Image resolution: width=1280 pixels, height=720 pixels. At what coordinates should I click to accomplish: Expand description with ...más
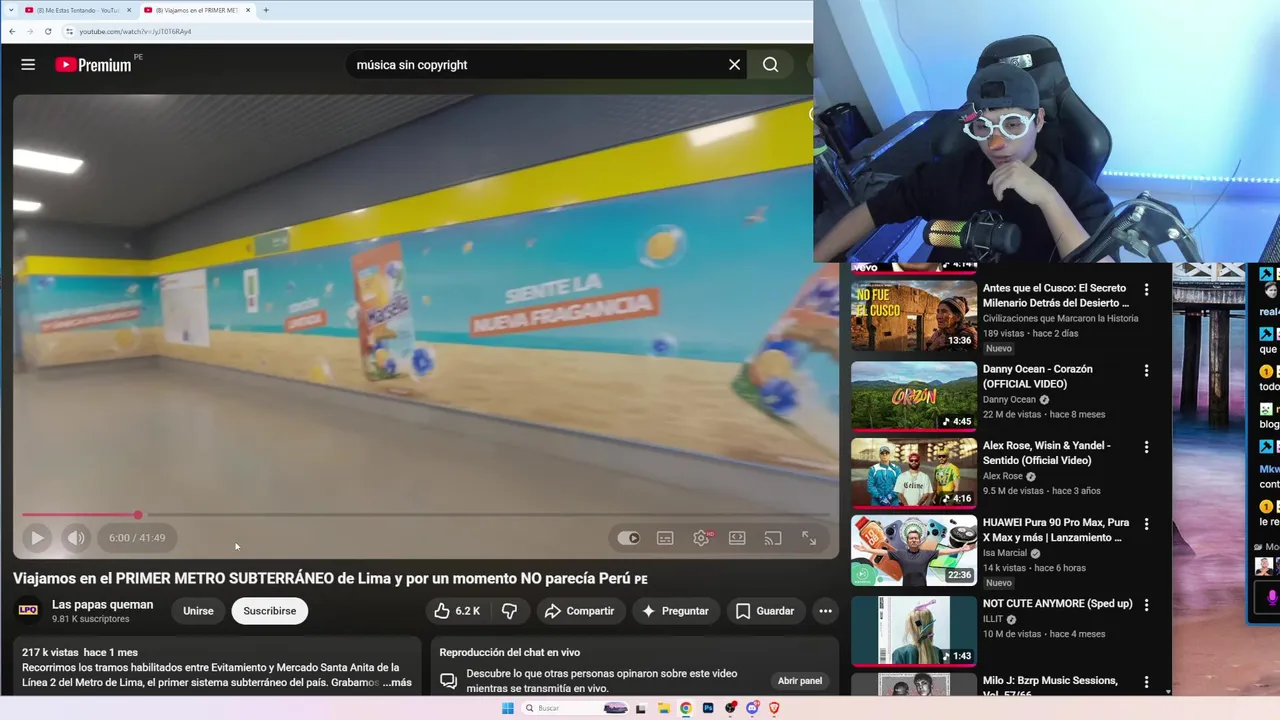(x=397, y=682)
